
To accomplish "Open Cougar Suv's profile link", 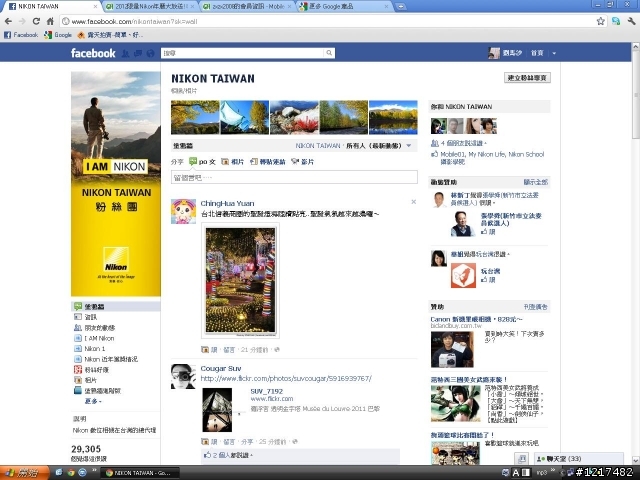I will tap(221, 368).
